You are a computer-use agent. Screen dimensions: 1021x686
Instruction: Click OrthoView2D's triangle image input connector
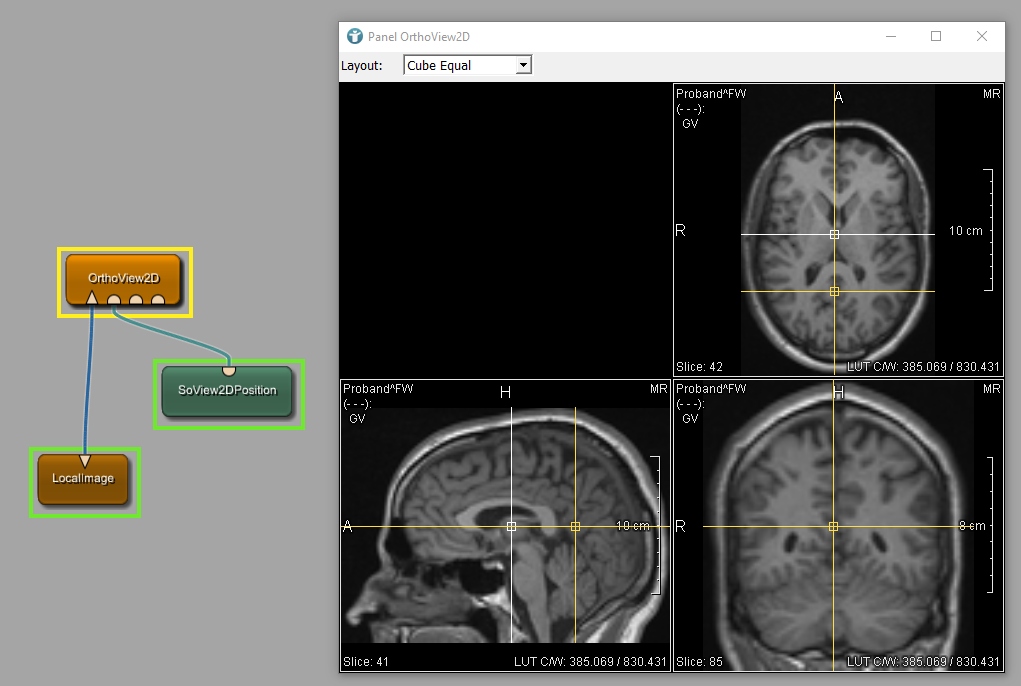tap(92, 298)
